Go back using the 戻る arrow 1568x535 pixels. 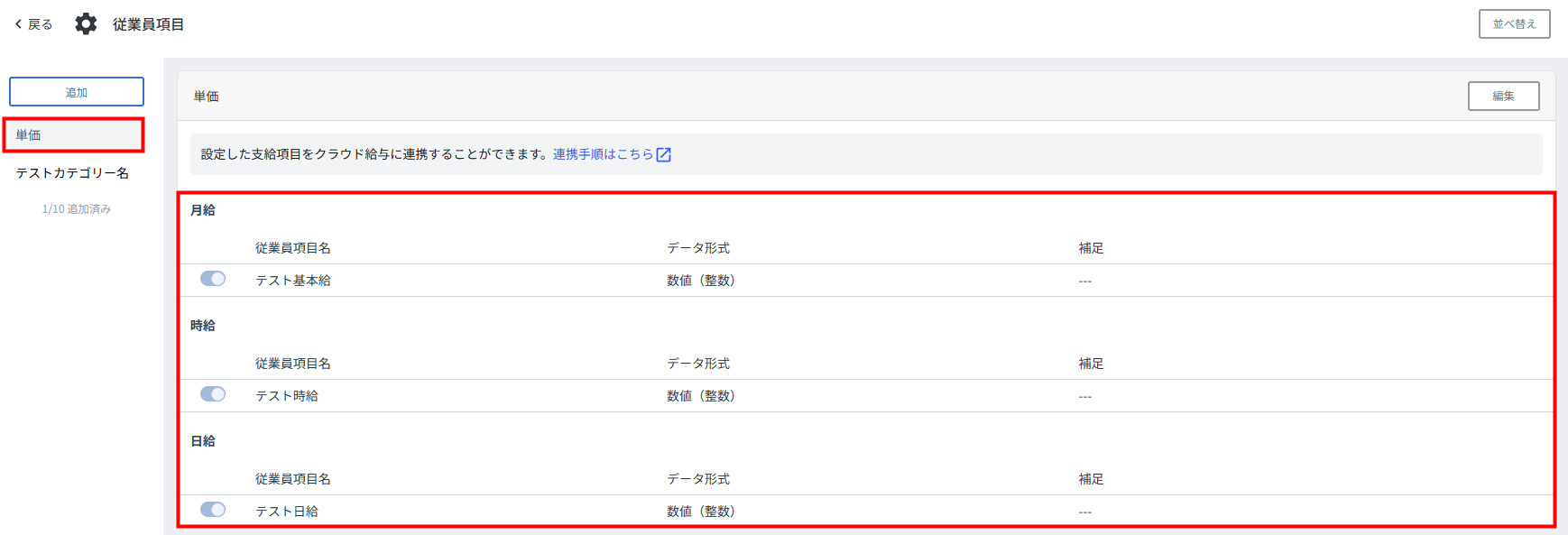click(33, 24)
